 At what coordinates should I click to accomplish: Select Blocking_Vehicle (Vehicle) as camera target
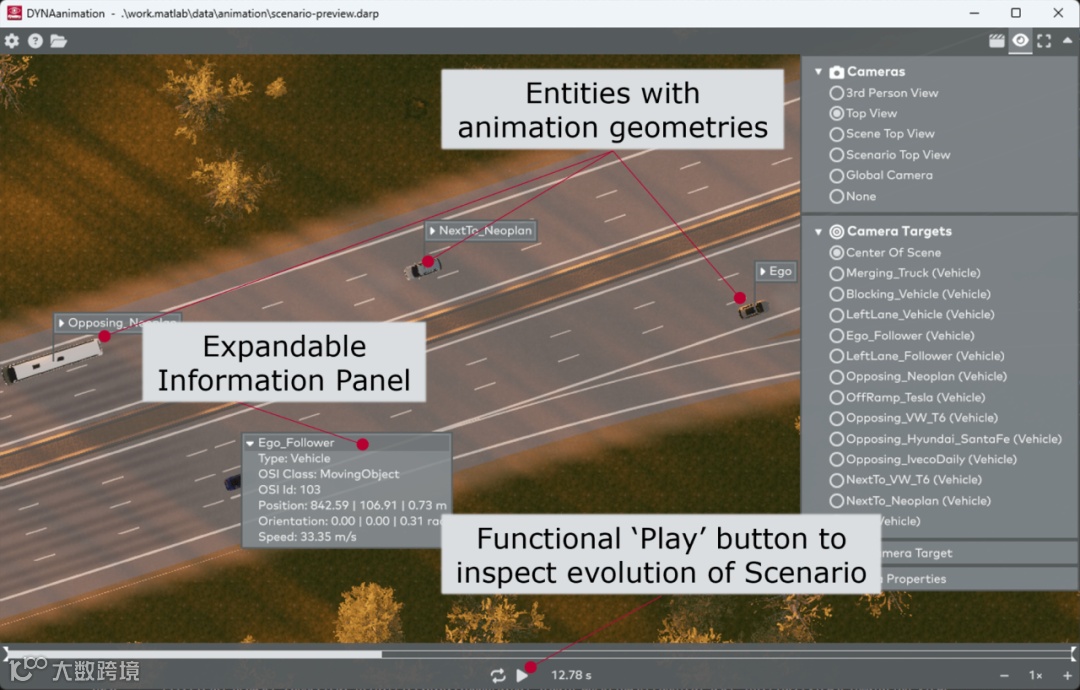pyautogui.click(x=910, y=294)
